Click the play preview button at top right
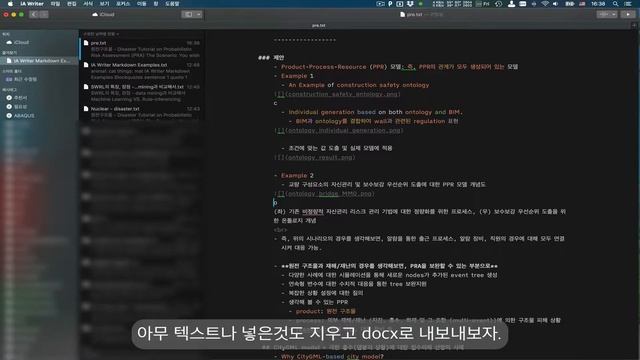 628,14
